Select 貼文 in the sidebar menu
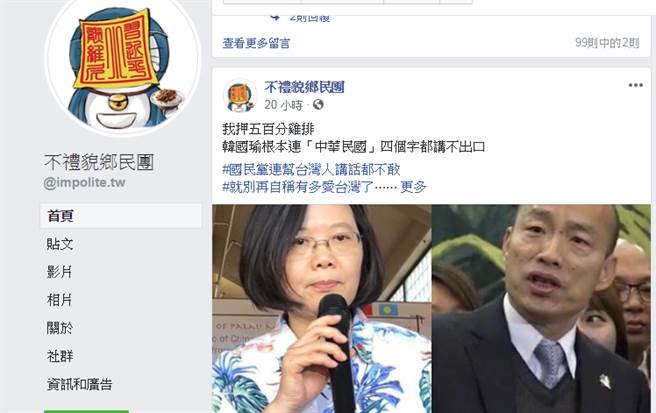The height and width of the screenshot is (413, 656). [x=60, y=244]
